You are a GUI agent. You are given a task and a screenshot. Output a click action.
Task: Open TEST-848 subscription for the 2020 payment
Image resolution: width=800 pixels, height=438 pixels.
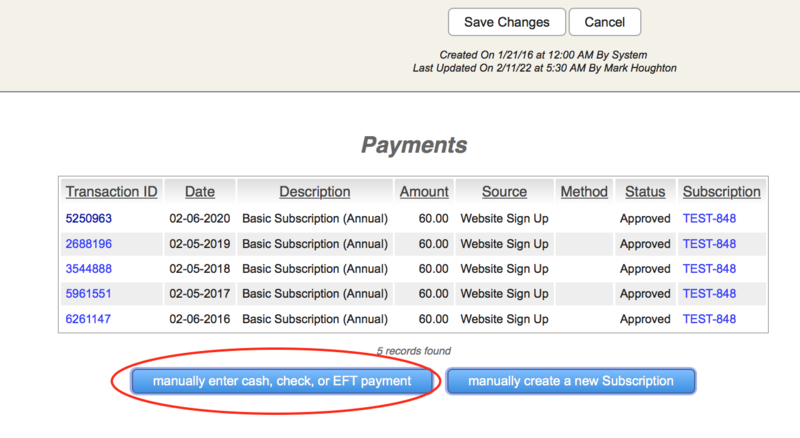tap(709, 217)
